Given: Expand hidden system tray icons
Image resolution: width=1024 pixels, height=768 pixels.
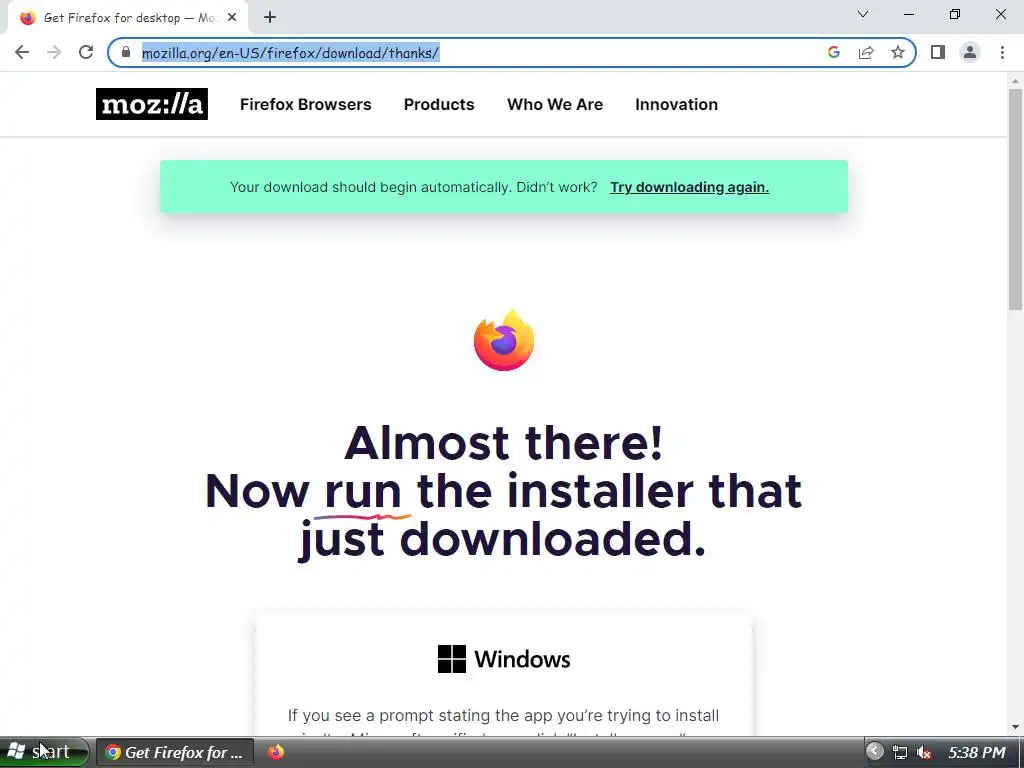Looking at the screenshot, I should (x=874, y=752).
